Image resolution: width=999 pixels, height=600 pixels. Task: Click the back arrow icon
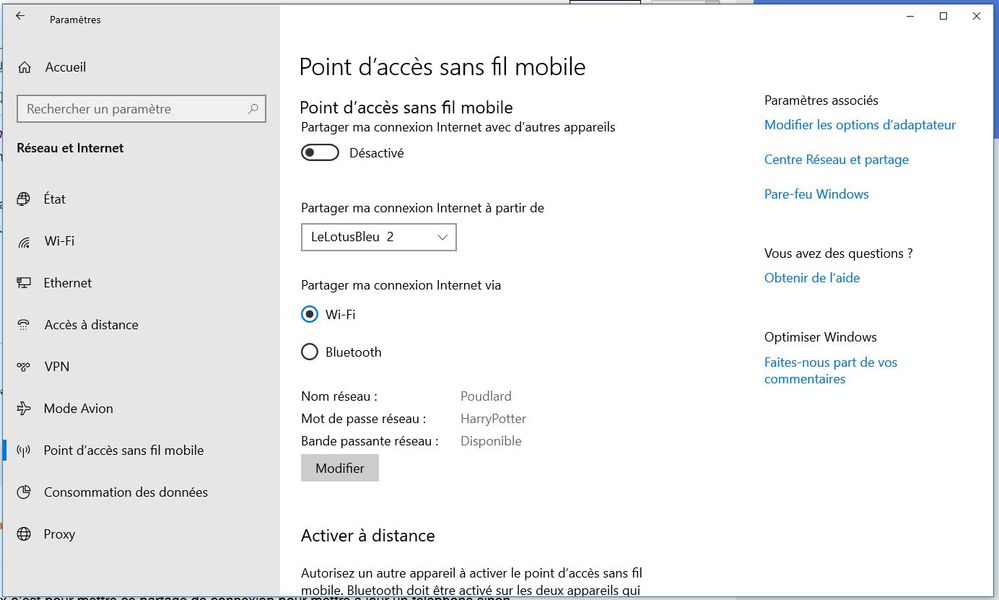(x=20, y=17)
